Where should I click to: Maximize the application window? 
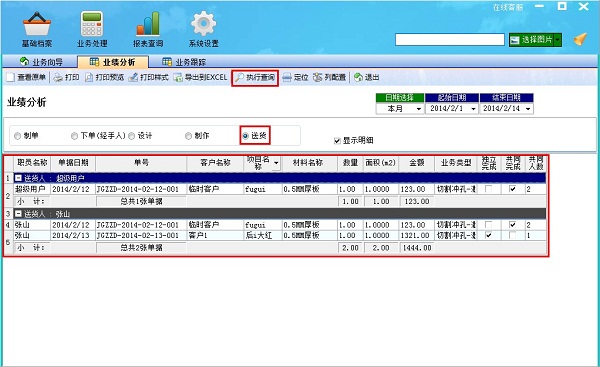point(562,6)
